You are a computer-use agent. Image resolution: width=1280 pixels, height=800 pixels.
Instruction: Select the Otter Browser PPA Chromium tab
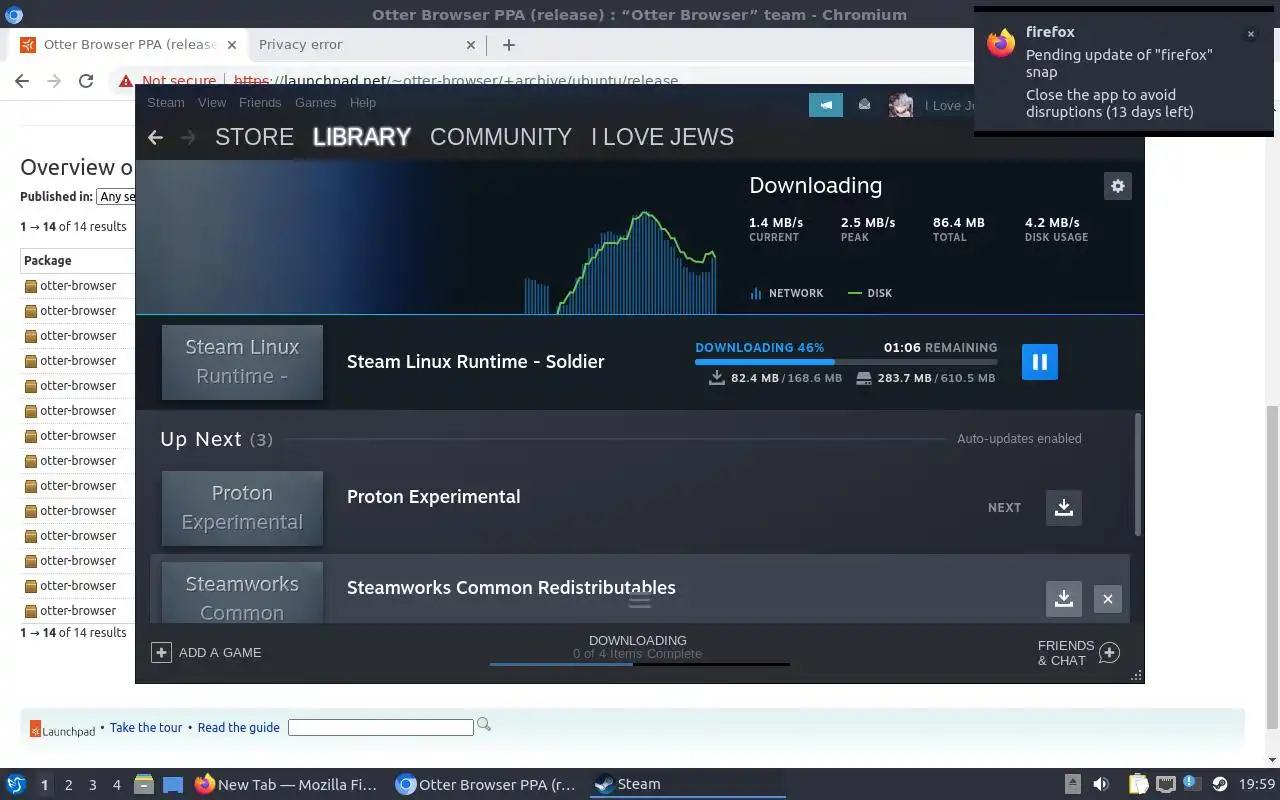(127, 44)
